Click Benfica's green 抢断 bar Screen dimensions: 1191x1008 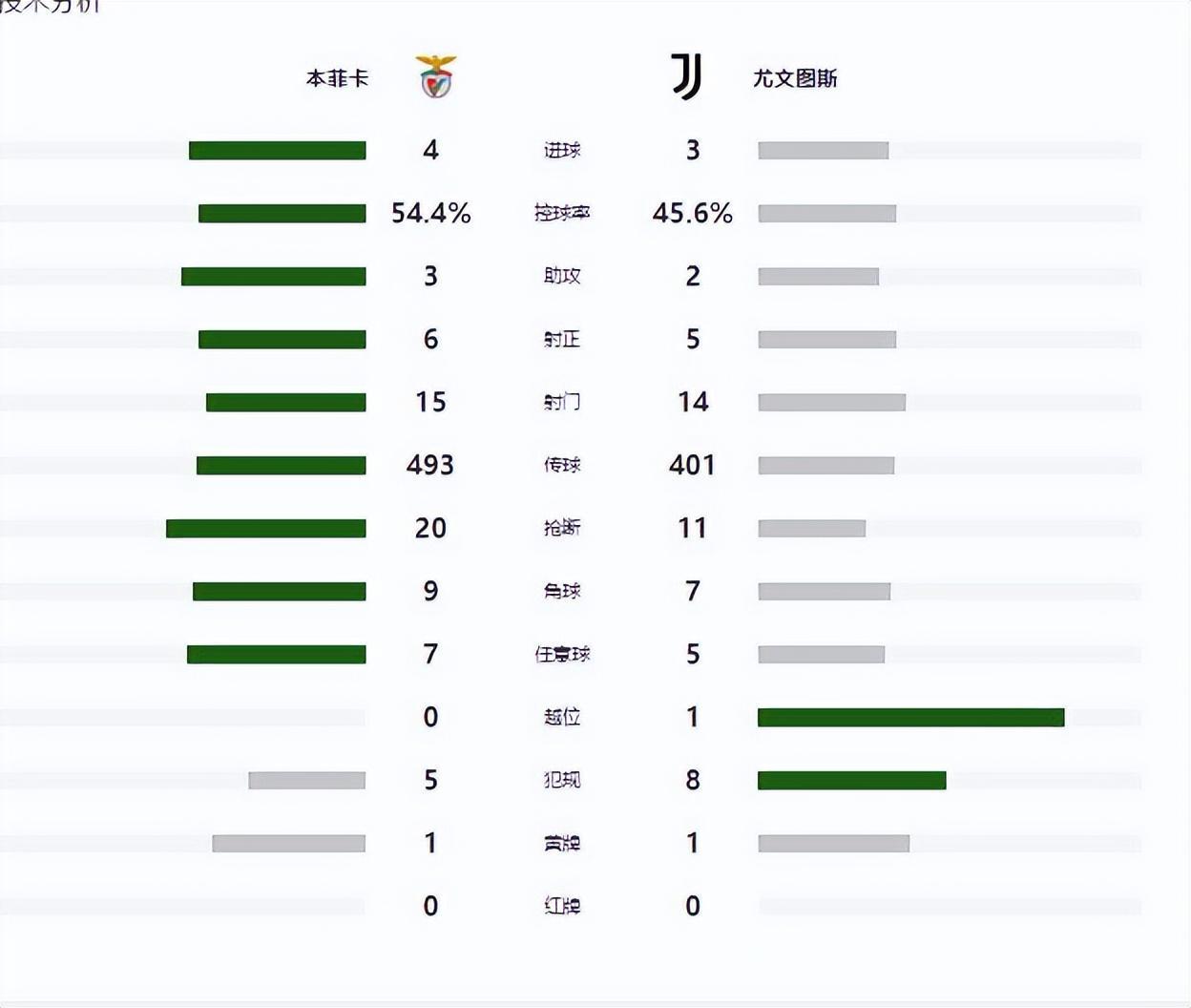[x=266, y=528]
